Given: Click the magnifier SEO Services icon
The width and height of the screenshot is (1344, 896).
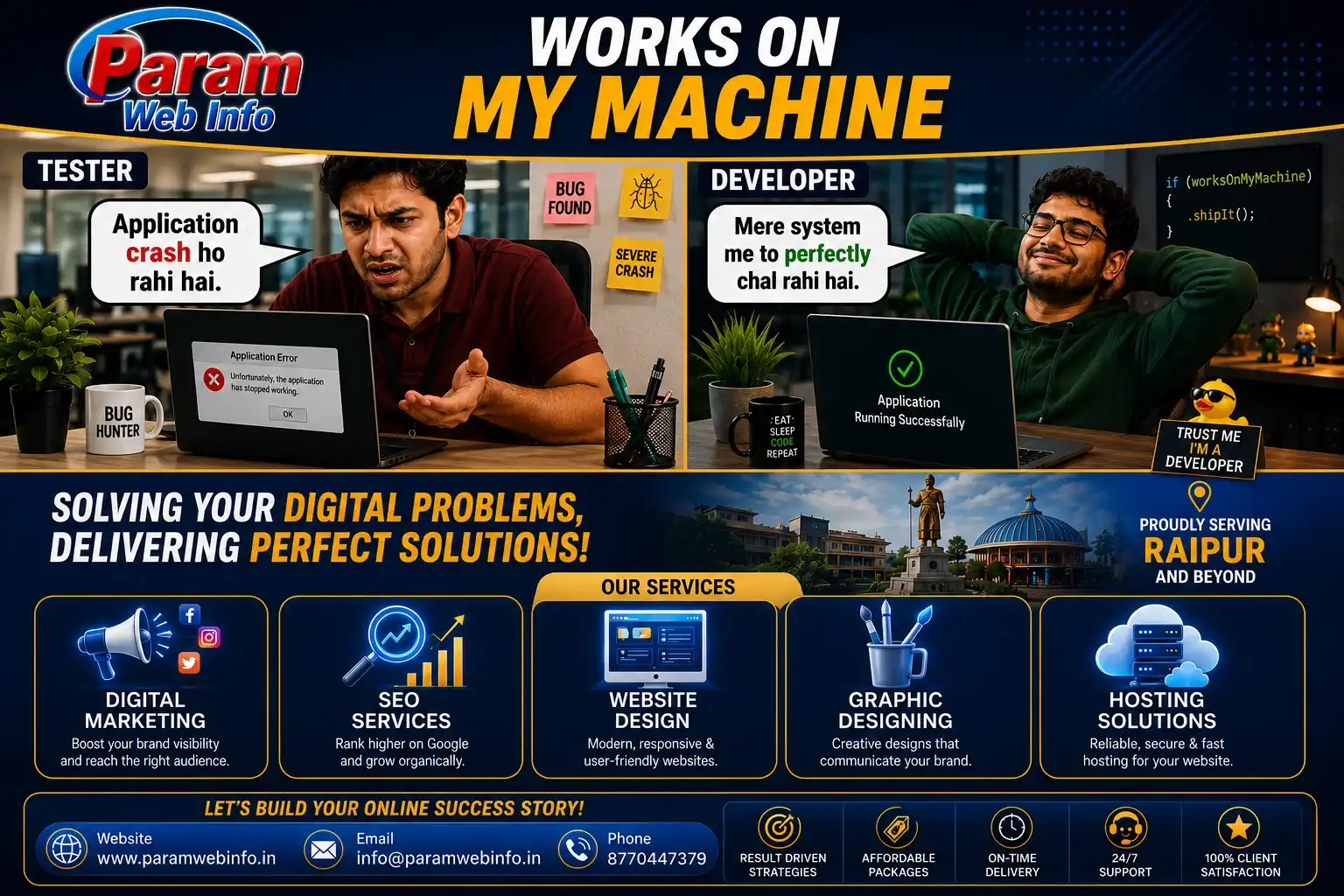Looking at the screenshot, I should 403,646.
